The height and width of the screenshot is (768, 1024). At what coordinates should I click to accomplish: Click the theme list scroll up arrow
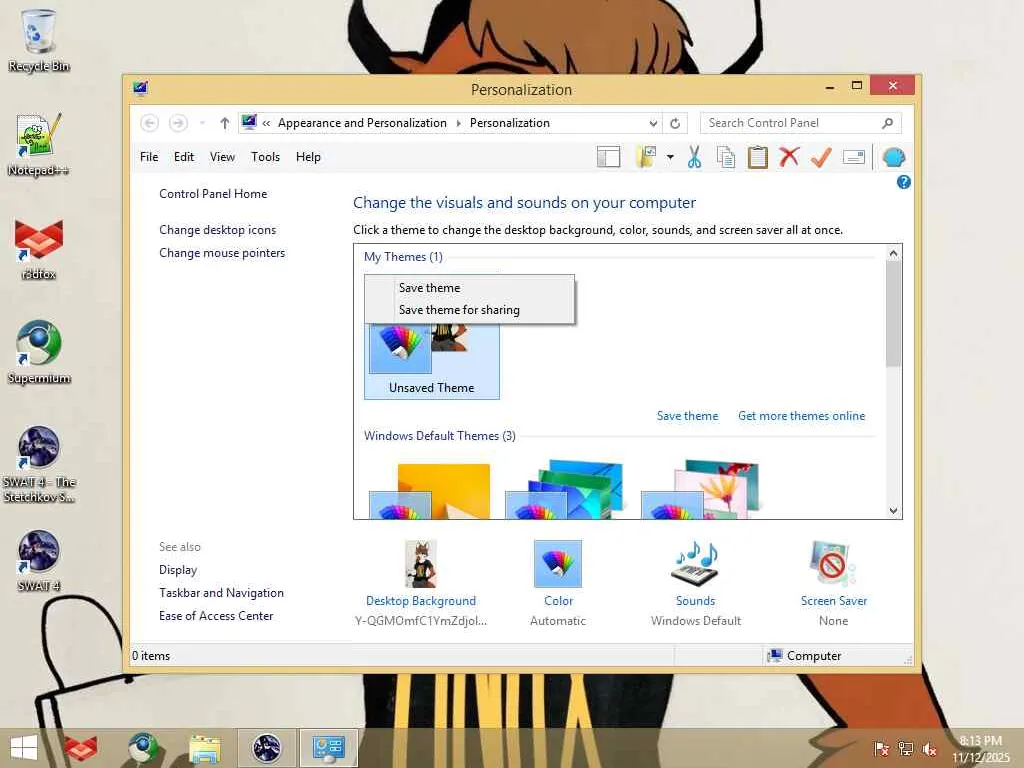(x=893, y=253)
